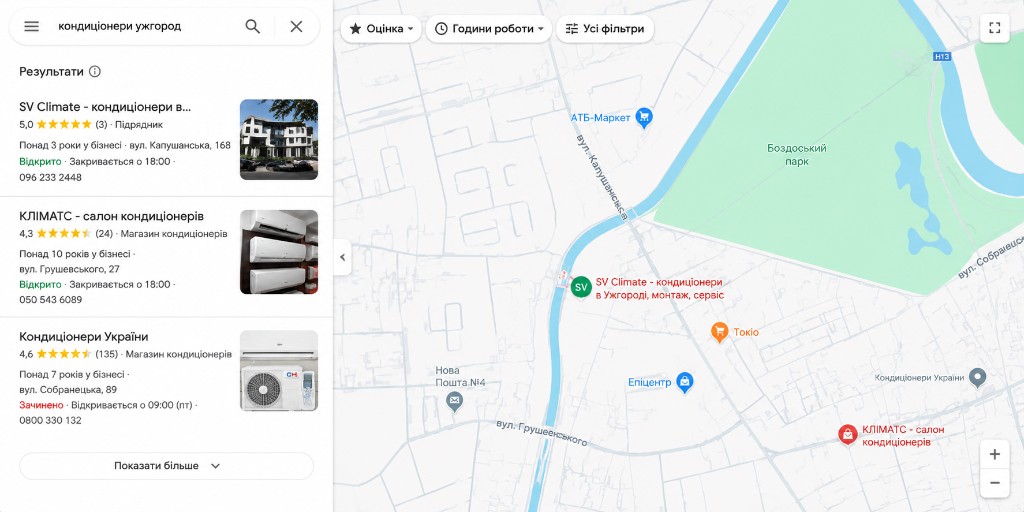Screen dimensions: 1024x512
Task: Click address вул. Грушевського, 27
Action: pos(69,268)
